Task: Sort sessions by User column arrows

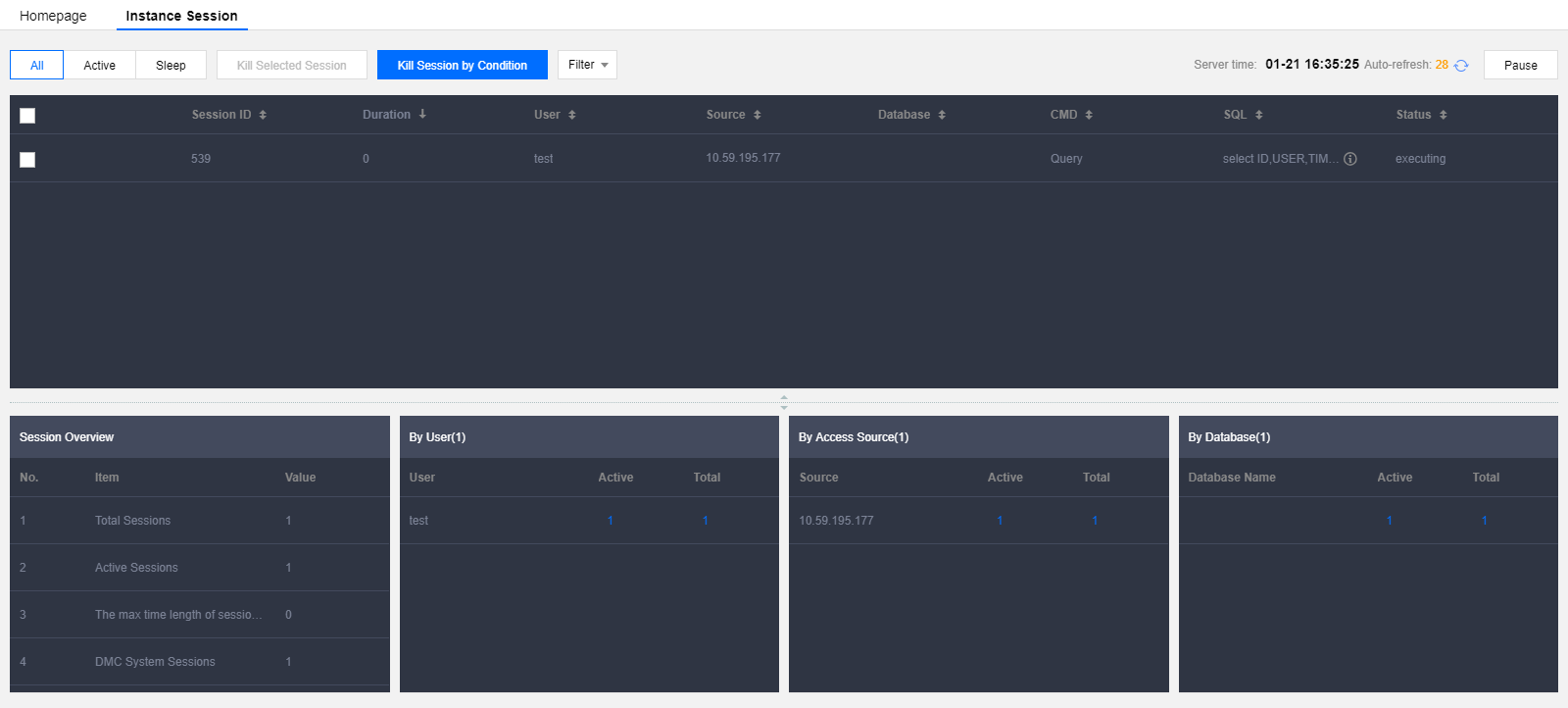Action: [572, 116]
